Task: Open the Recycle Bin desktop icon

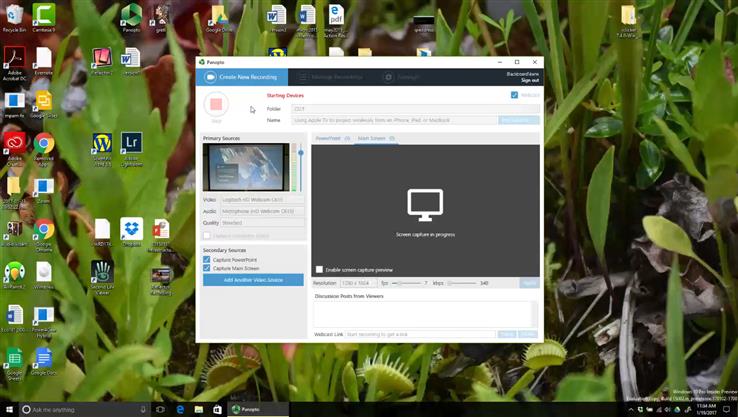Action: click(14, 18)
